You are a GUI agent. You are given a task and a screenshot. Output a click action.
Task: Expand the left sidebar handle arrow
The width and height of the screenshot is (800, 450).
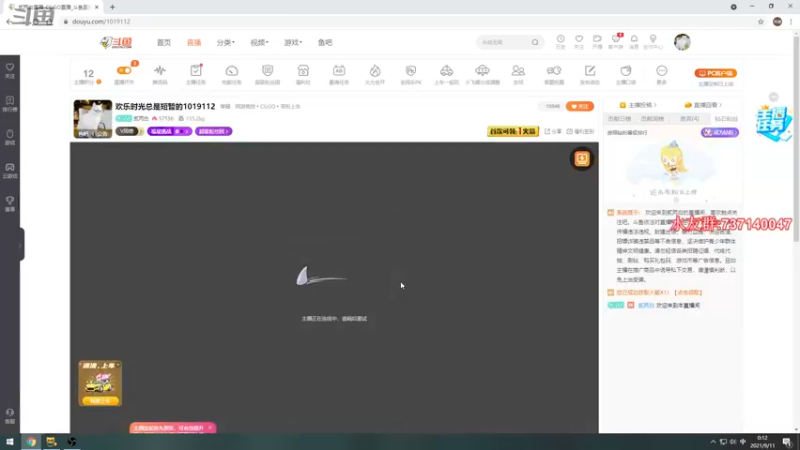pos(20,245)
